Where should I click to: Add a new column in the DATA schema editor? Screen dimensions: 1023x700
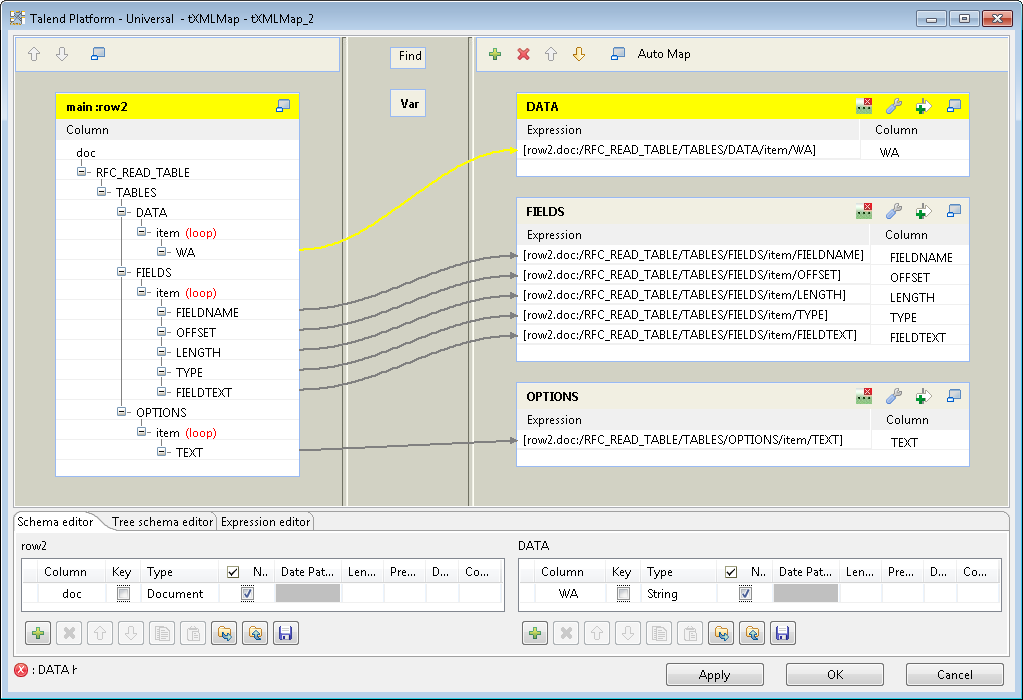click(536, 632)
